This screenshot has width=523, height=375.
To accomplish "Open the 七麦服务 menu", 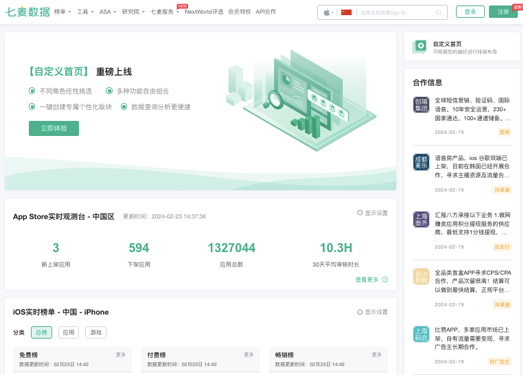I will (164, 12).
